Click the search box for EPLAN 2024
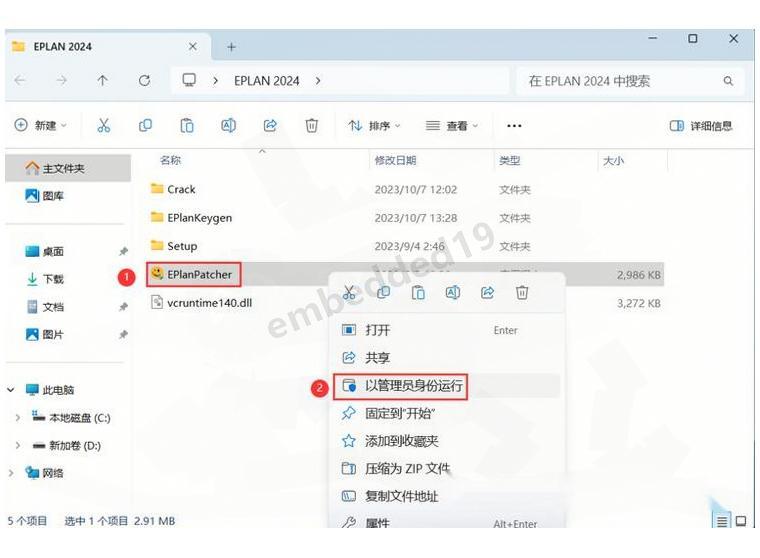The width and height of the screenshot is (760, 558). (x=628, y=81)
